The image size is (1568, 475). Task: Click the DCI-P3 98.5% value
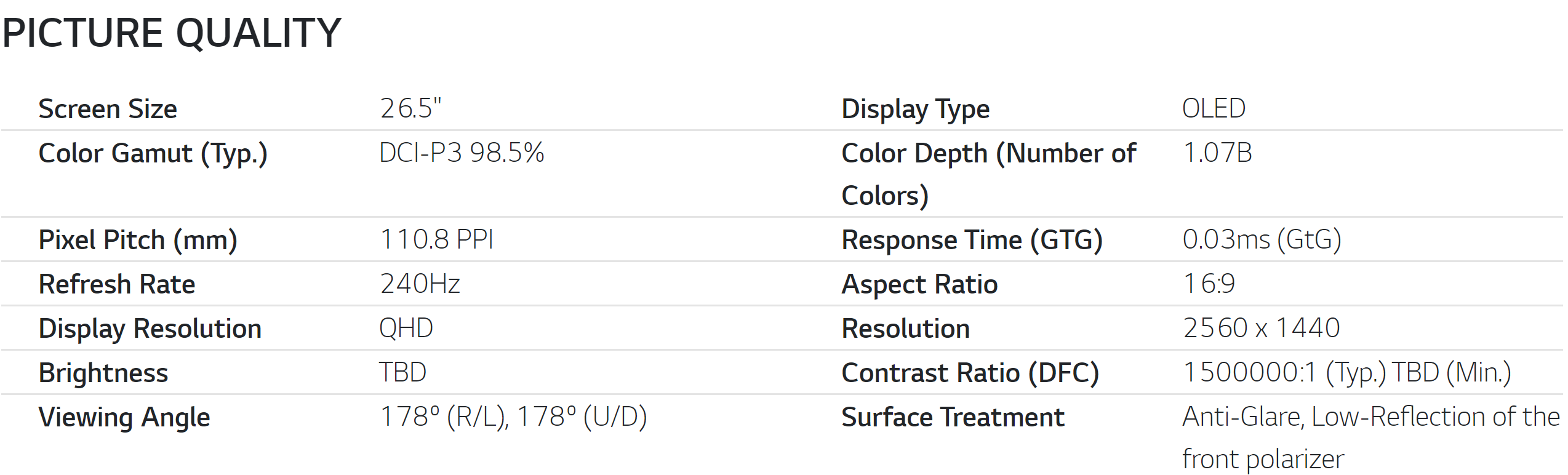pyautogui.click(x=462, y=153)
